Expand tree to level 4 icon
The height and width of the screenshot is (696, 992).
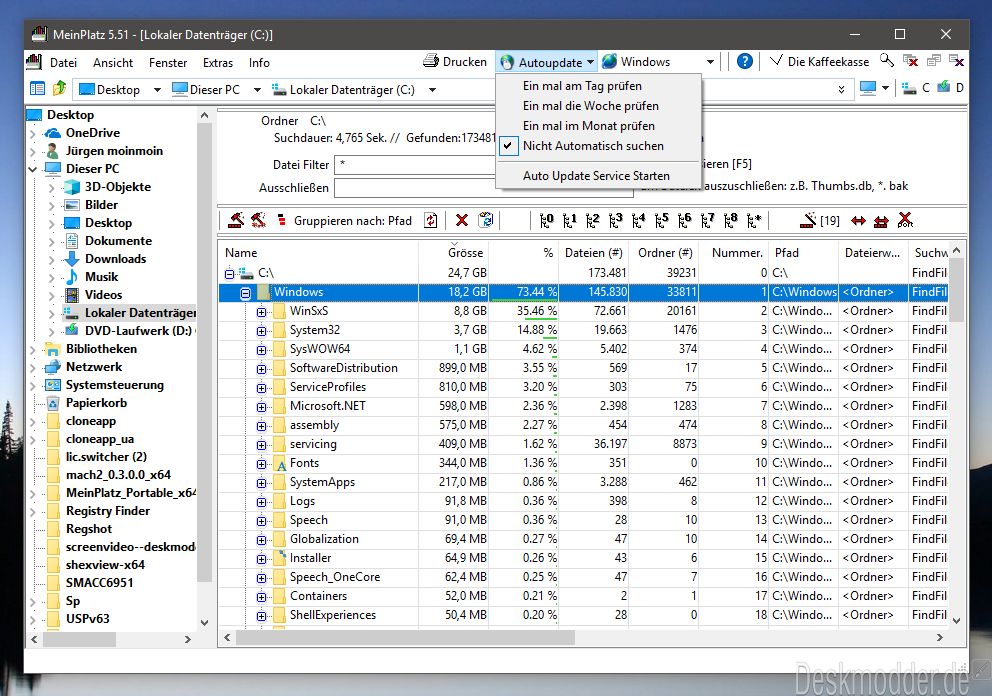tap(638, 220)
